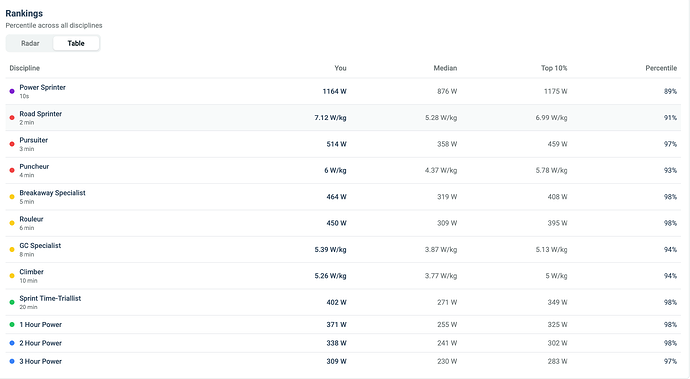Screen dimensions: 690x379
Task: Click the 7.12 W/kg value
Action: click(x=330, y=118)
